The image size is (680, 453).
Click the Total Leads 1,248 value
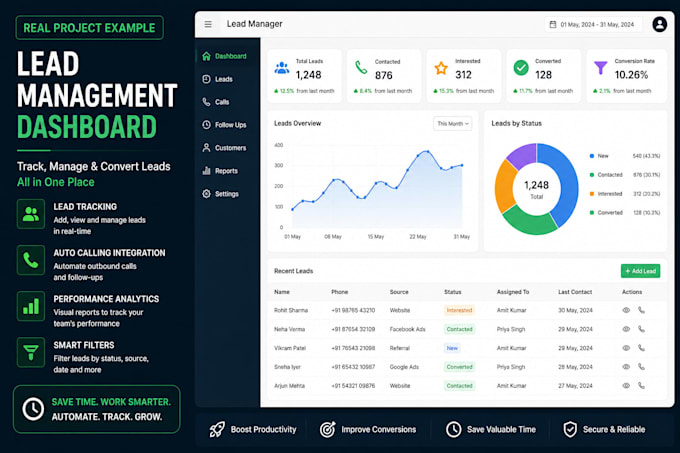pos(308,75)
